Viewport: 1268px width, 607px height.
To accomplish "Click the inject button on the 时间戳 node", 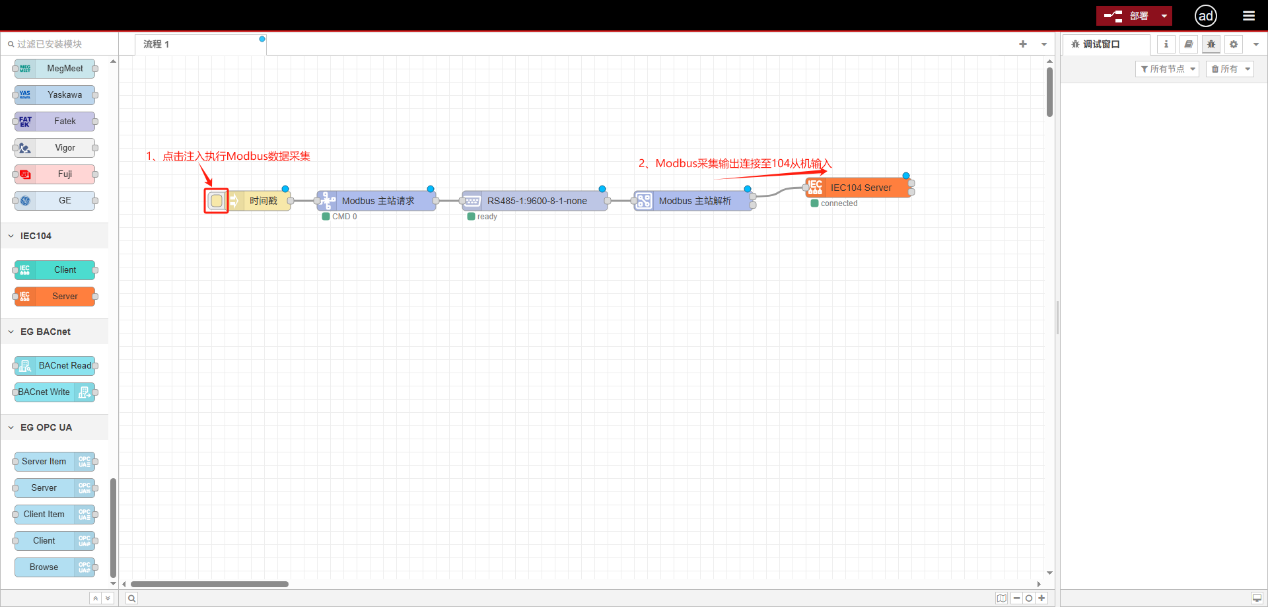I will click(x=216, y=201).
